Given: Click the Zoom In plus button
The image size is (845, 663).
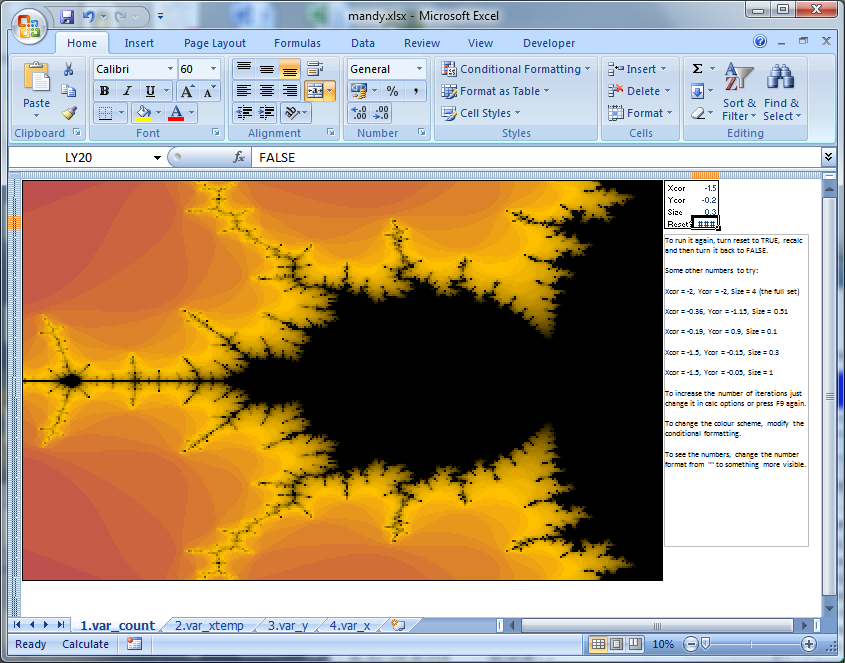Looking at the screenshot, I should point(808,644).
